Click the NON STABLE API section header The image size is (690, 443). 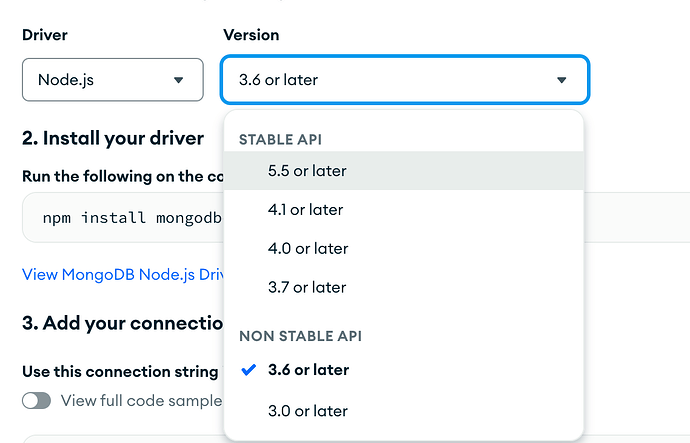(x=299, y=337)
